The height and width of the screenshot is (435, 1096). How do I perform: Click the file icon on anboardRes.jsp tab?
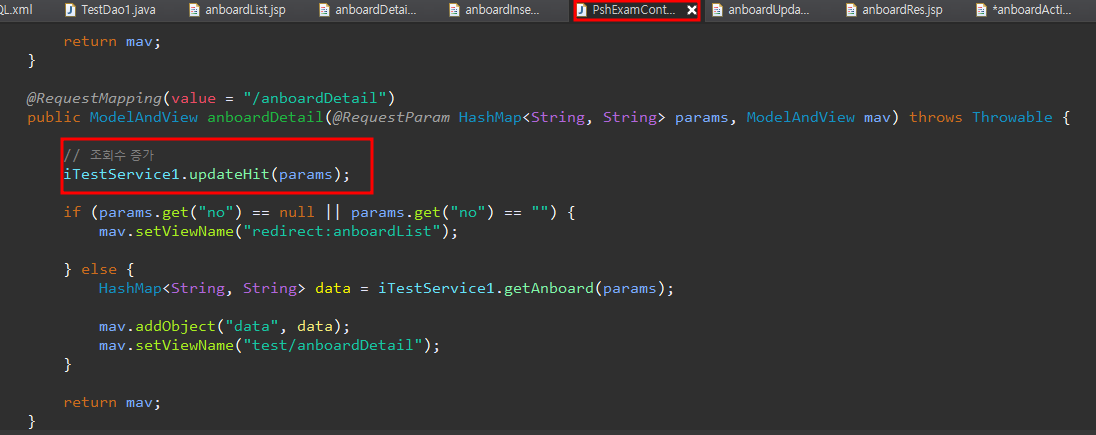pyautogui.click(x=851, y=10)
